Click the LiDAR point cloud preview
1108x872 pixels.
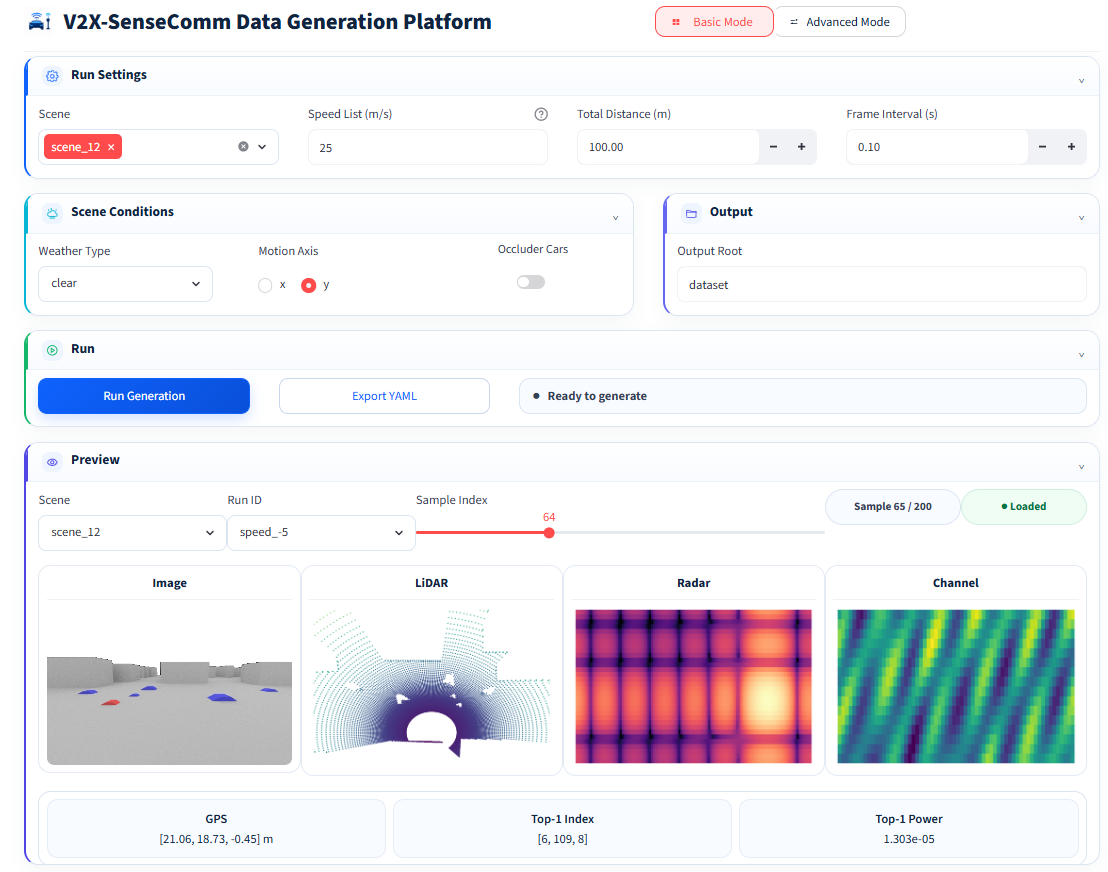click(431, 684)
